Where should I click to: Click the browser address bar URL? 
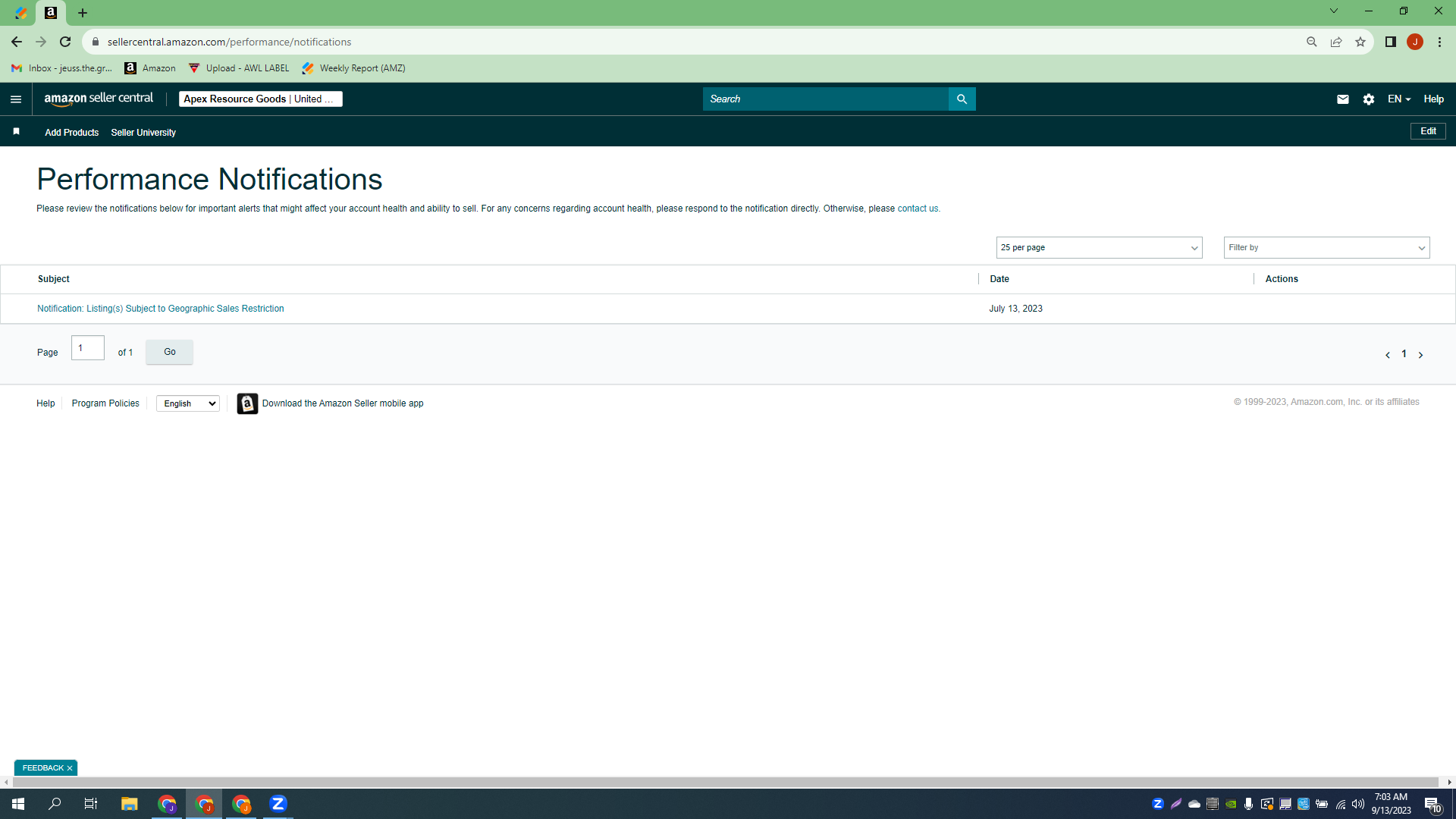coord(229,42)
